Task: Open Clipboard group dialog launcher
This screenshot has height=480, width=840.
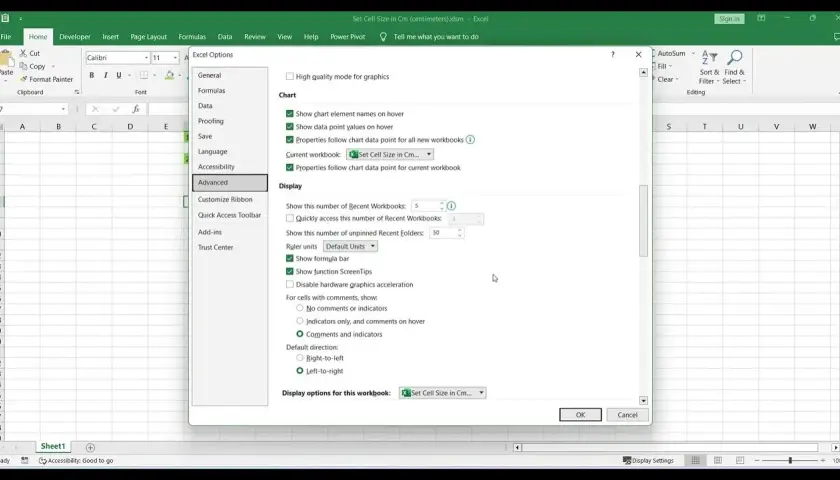Action: [77, 92]
